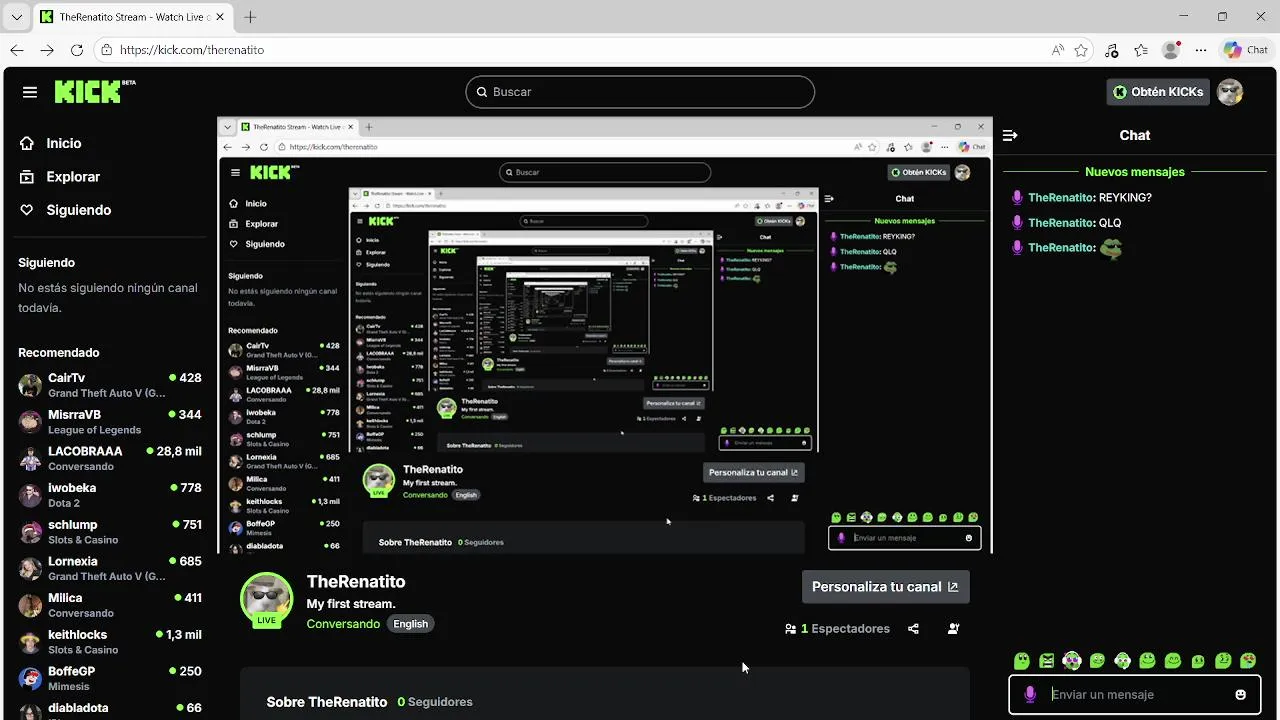Screen dimensions: 1280x720
Task: Open recommended channel Lornexia
Action: point(110,568)
